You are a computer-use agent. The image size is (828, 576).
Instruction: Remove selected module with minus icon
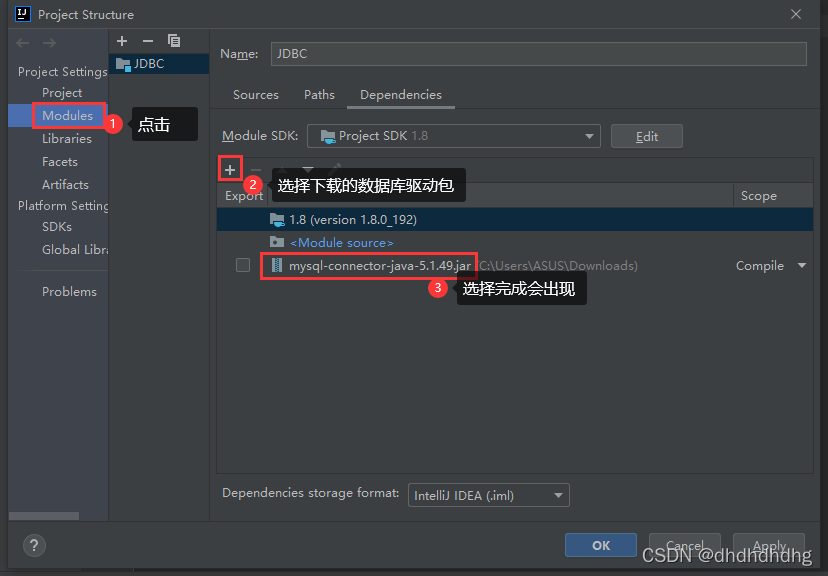point(148,41)
